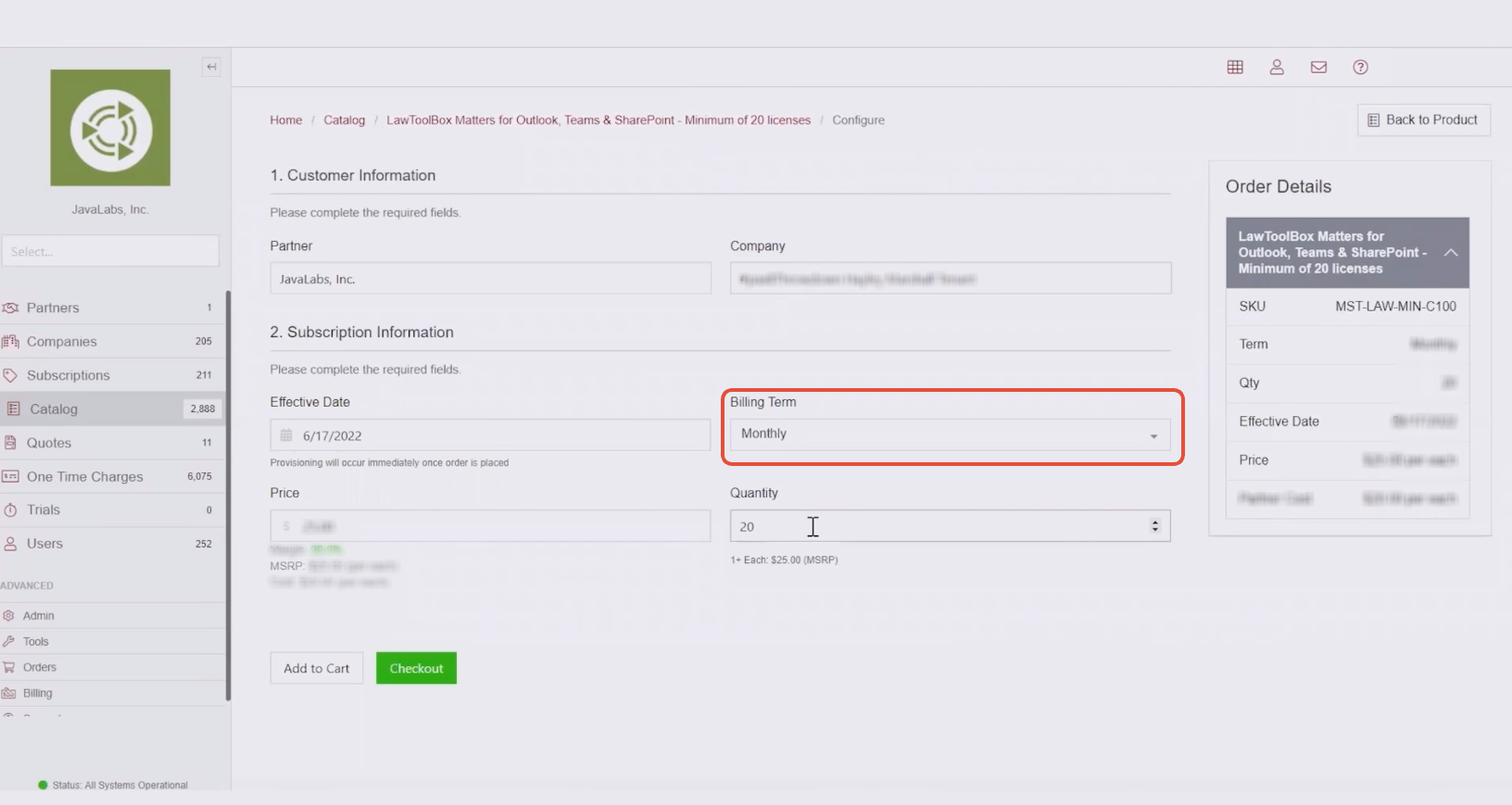This screenshot has width=1512, height=805.
Task: Click the Quantity stepper arrows
Action: [1154, 526]
